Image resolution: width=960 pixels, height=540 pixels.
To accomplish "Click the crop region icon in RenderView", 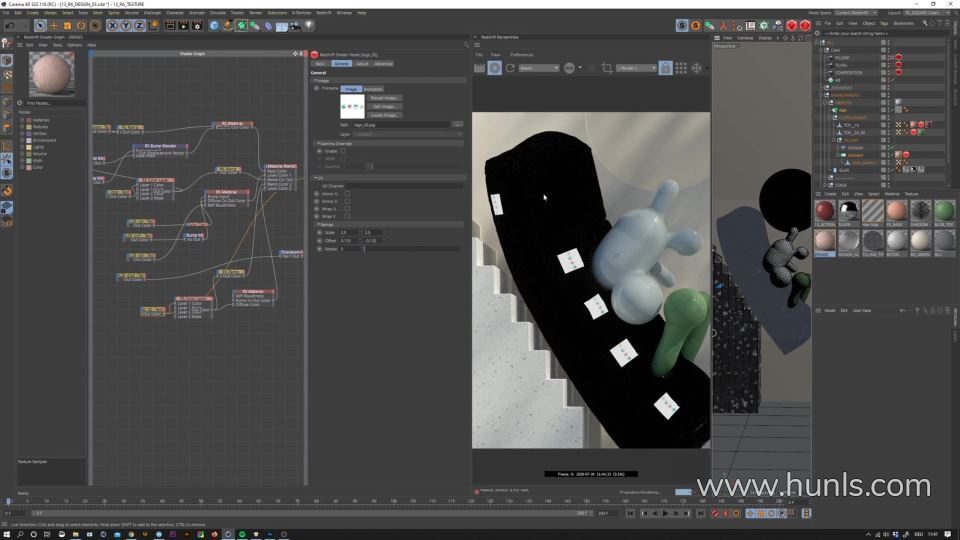I will 607,68.
